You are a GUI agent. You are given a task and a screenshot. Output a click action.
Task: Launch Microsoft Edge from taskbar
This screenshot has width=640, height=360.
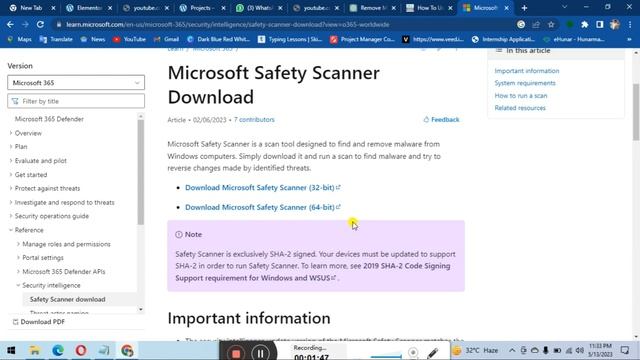click(x=58, y=351)
